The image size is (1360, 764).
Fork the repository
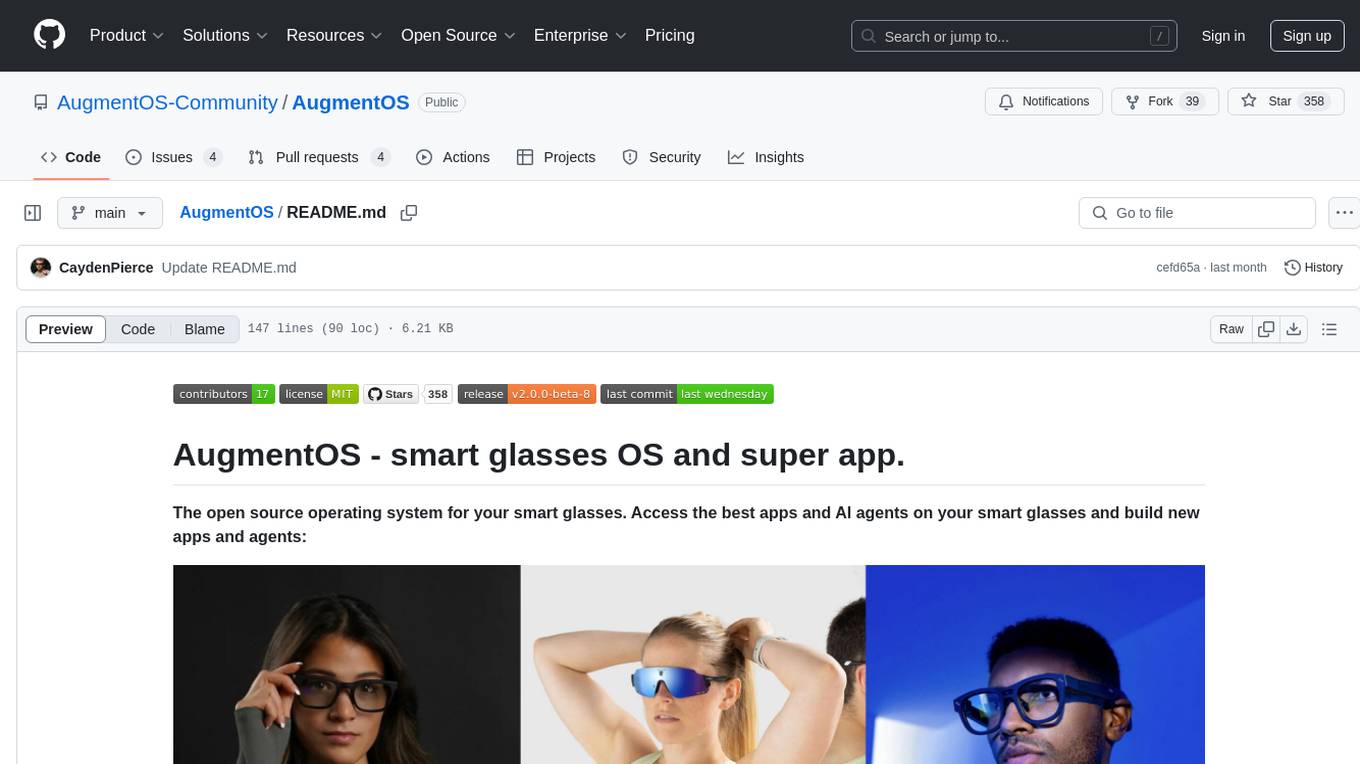tap(1164, 102)
